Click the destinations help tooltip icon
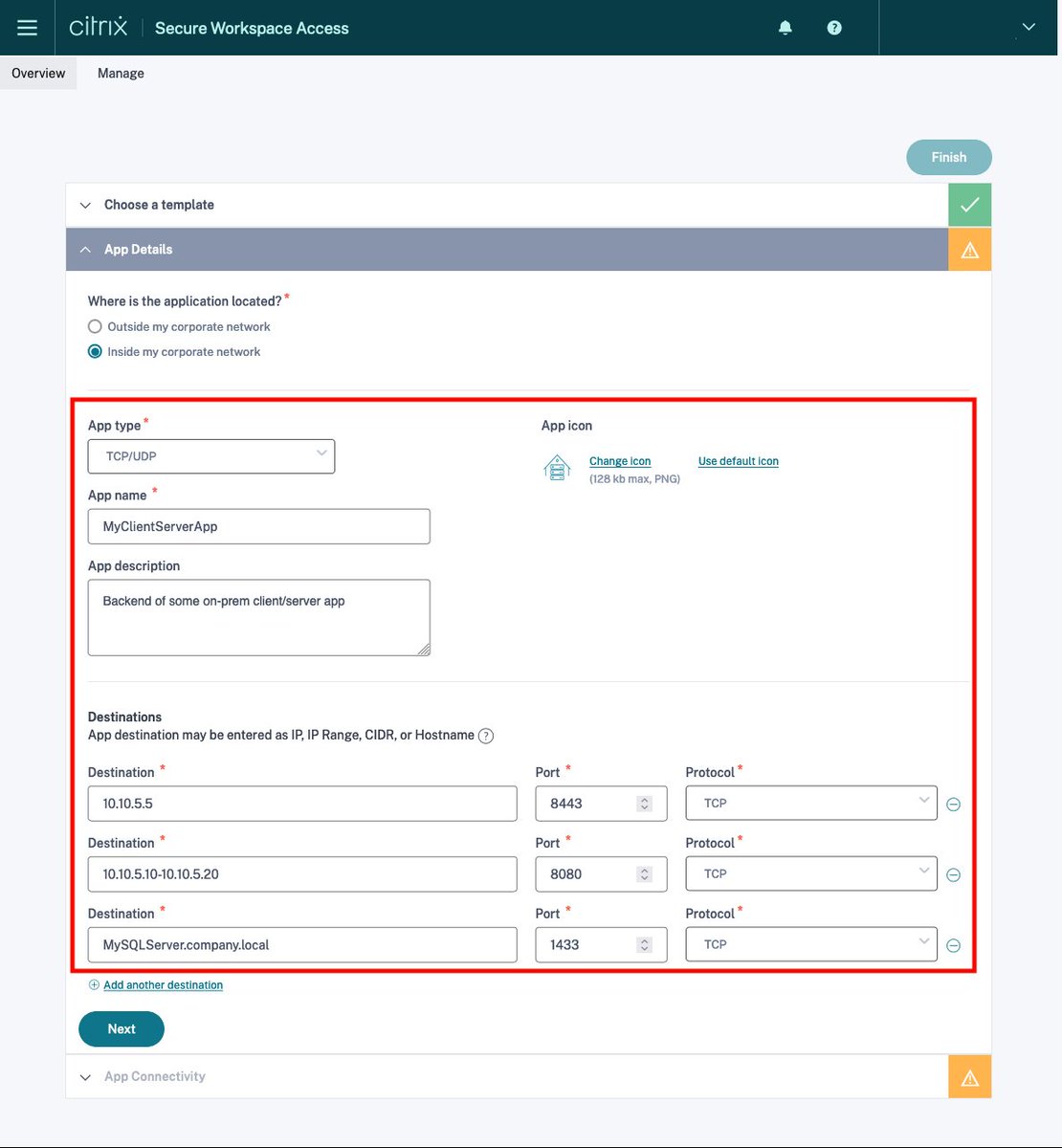This screenshot has width=1062, height=1148. pyautogui.click(x=486, y=736)
